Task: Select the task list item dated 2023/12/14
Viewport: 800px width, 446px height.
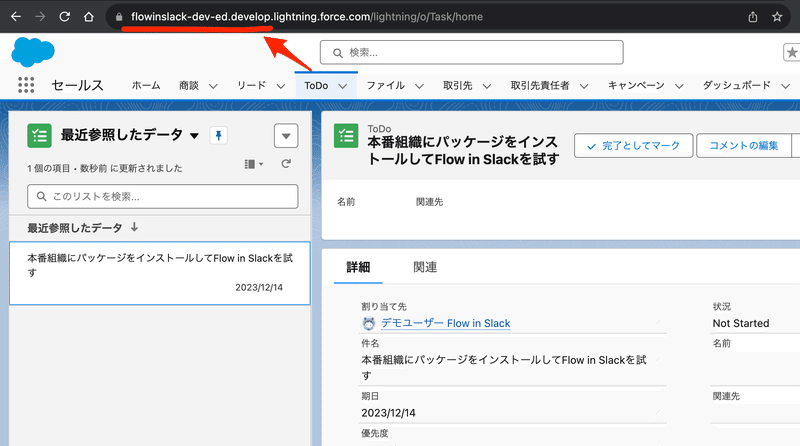Action: pos(160,273)
